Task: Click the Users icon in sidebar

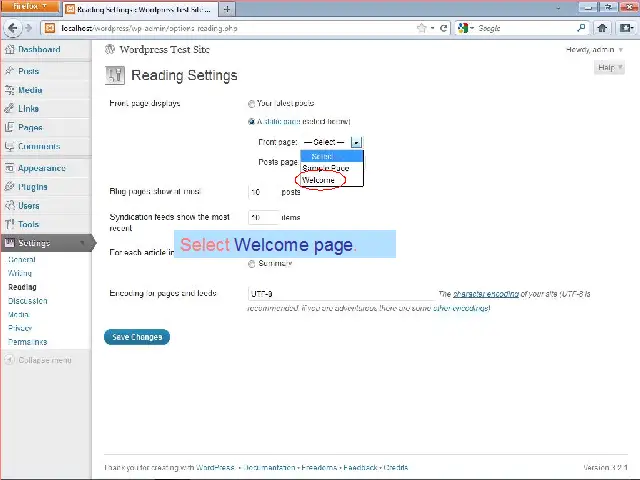Action: tap(9, 205)
